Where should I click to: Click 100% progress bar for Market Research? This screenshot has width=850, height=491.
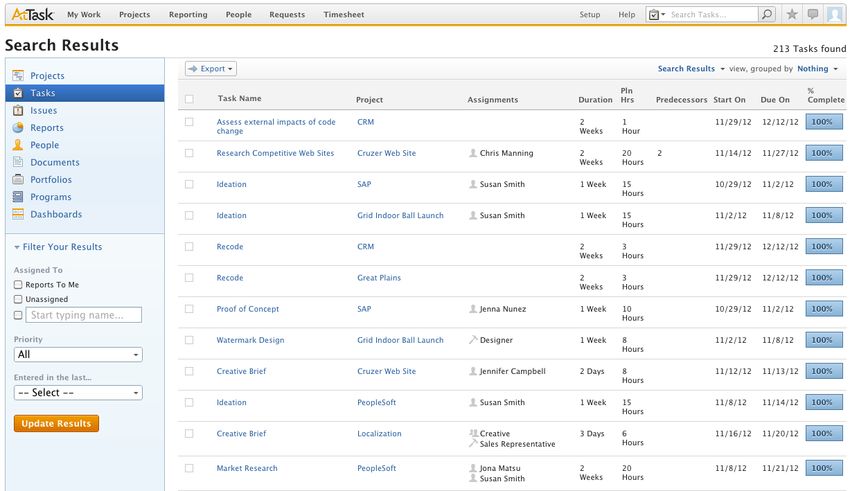click(x=824, y=468)
